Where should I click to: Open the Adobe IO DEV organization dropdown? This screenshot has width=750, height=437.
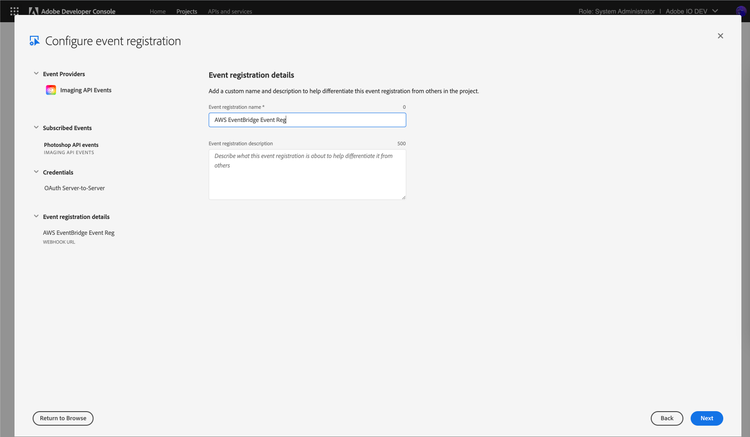692,11
